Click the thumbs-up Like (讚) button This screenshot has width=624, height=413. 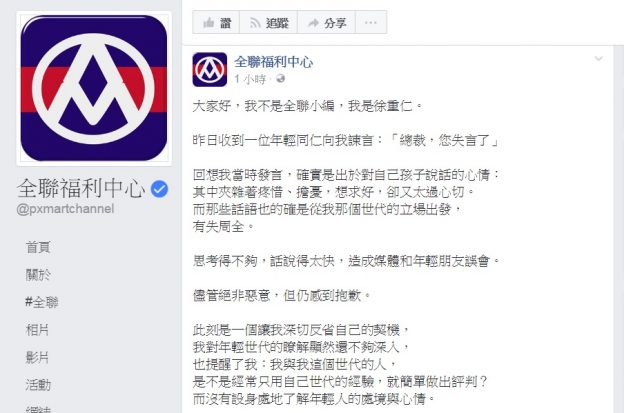(x=216, y=23)
